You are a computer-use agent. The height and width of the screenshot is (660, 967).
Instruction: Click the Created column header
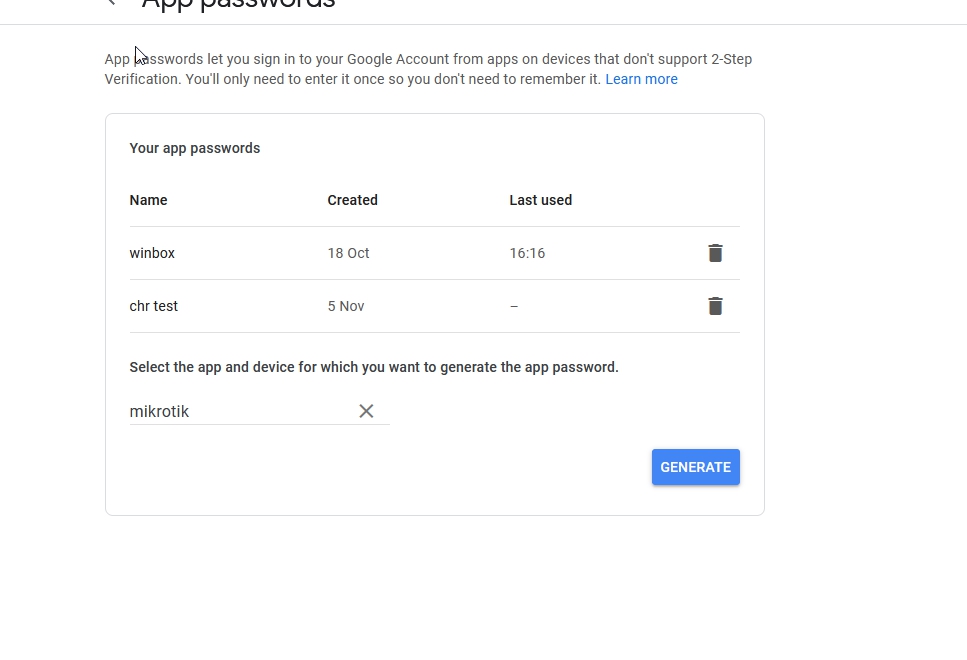[352, 200]
